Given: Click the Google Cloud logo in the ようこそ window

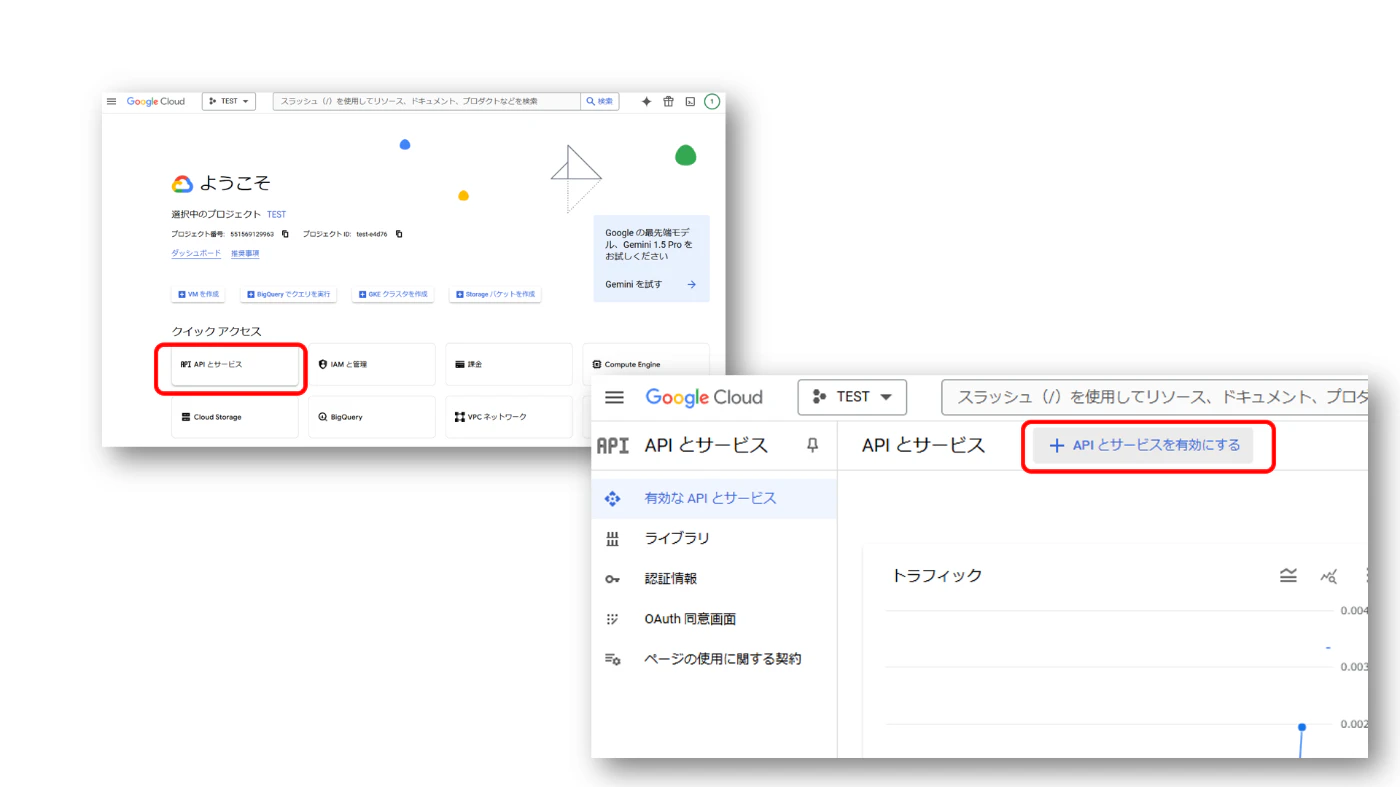Looking at the screenshot, I should pos(156,101).
